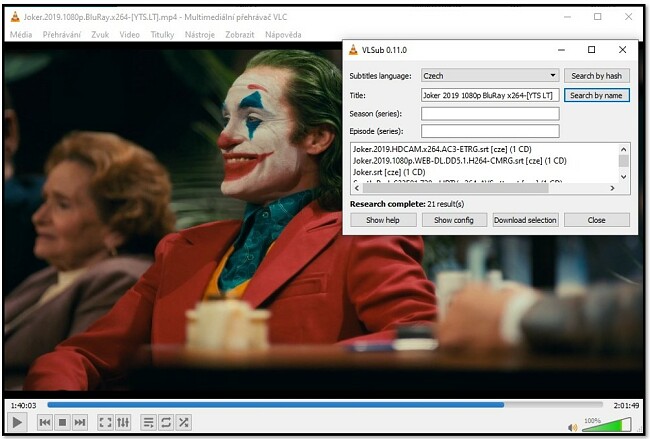This screenshot has height=439, width=650.
Task: Adjust the volume slider at 100%
Action: click(607, 425)
